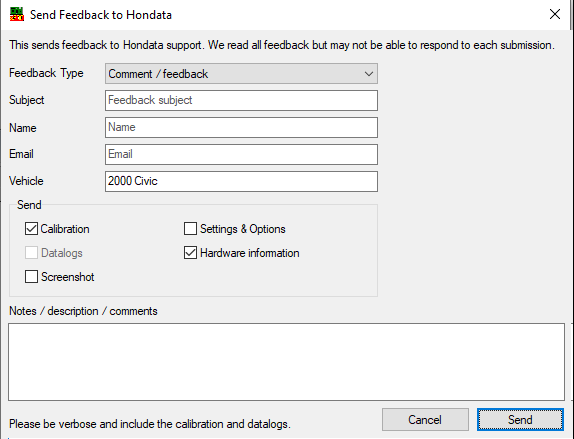574x439 pixels.
Task: Click the 'This sends feedback to Hondata support' text
Action: coord(282,45)
